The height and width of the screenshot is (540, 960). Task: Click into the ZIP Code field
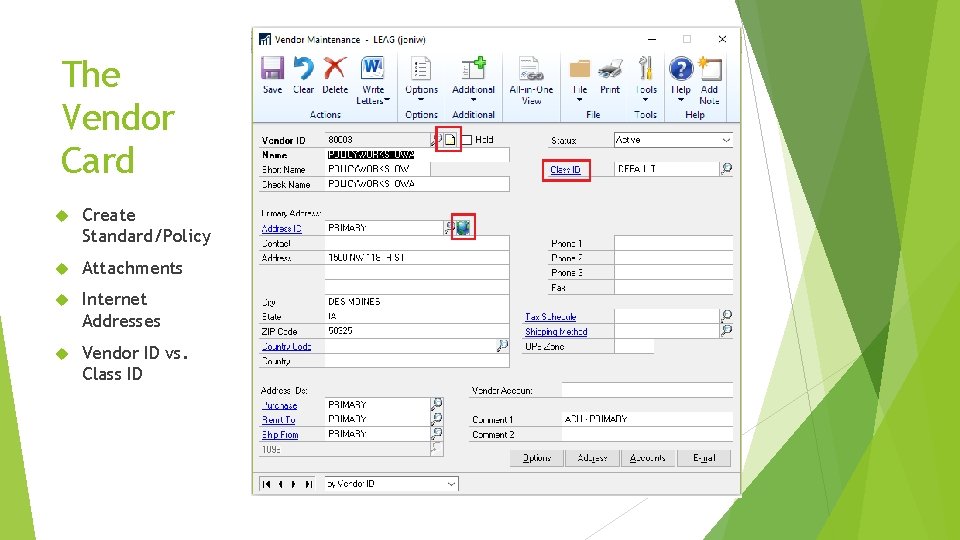417,331
